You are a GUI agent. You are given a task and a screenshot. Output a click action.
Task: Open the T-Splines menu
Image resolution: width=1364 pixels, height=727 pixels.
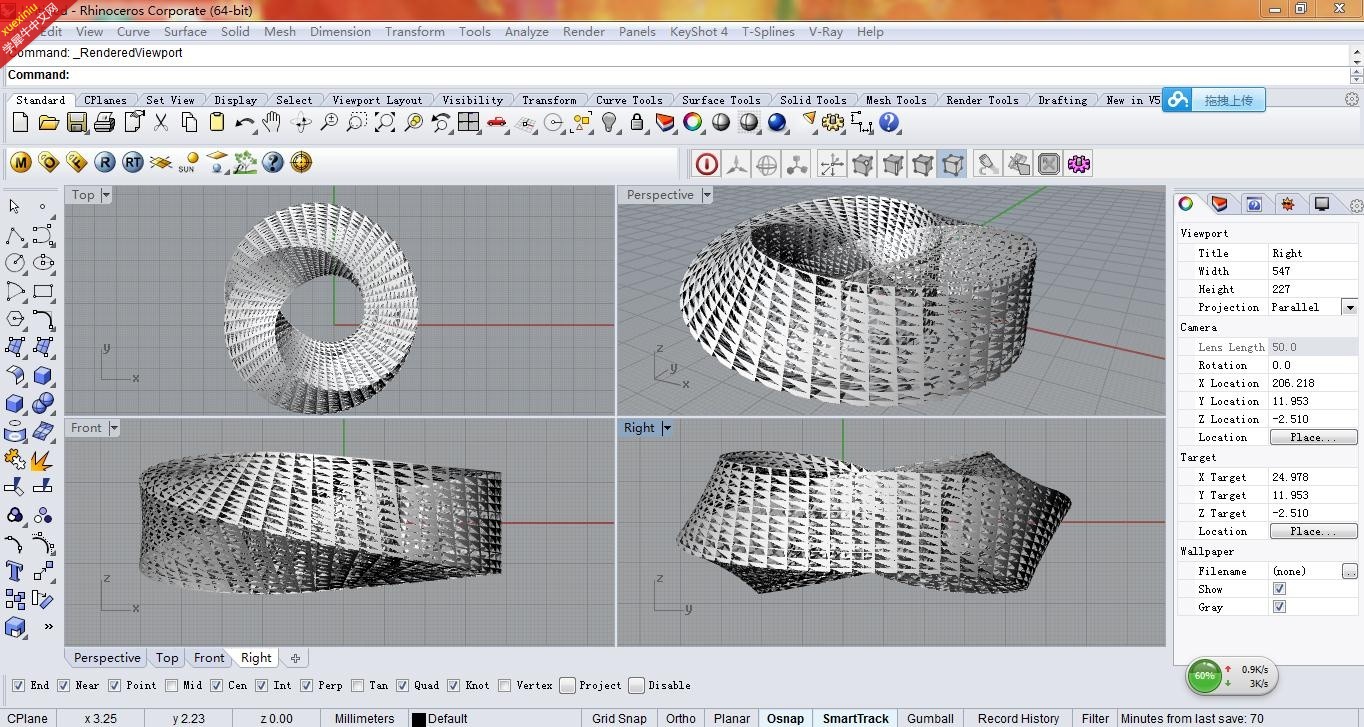768,31
